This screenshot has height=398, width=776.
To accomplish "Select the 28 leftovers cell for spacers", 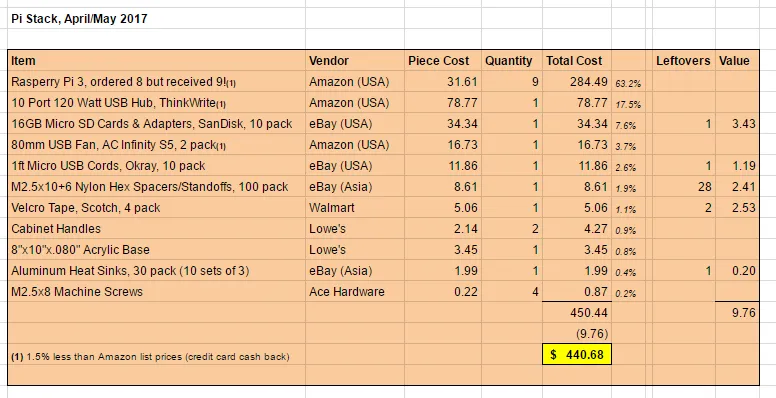I will (684, 187).
